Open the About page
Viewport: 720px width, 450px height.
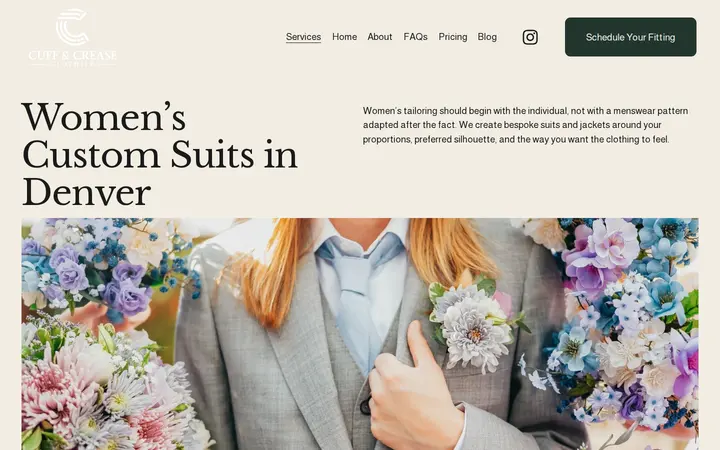[x=380, y=37]
